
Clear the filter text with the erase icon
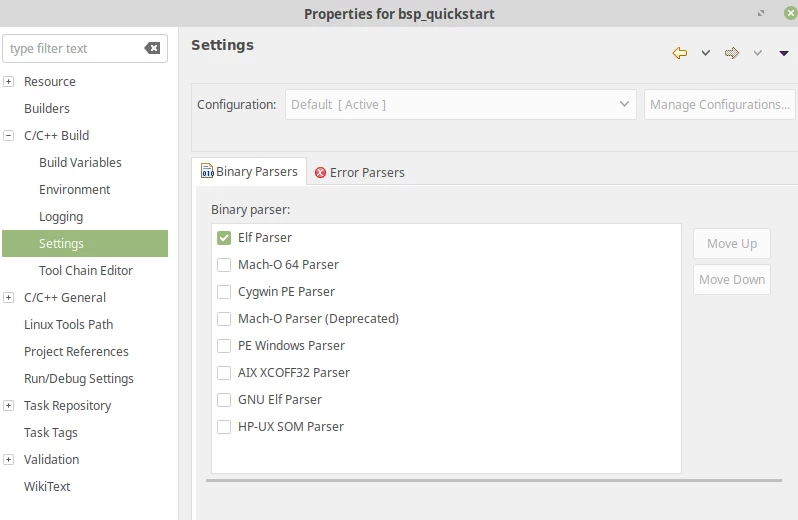point(152,48)
